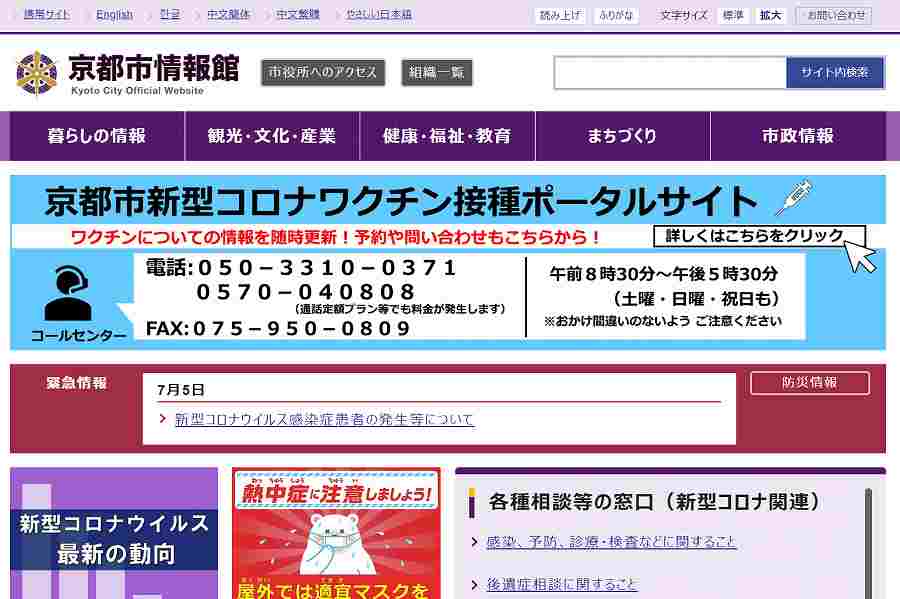This screenshot has height=599, width=900.
Task: Click the call center operator icon
Action: pos(68,293)
